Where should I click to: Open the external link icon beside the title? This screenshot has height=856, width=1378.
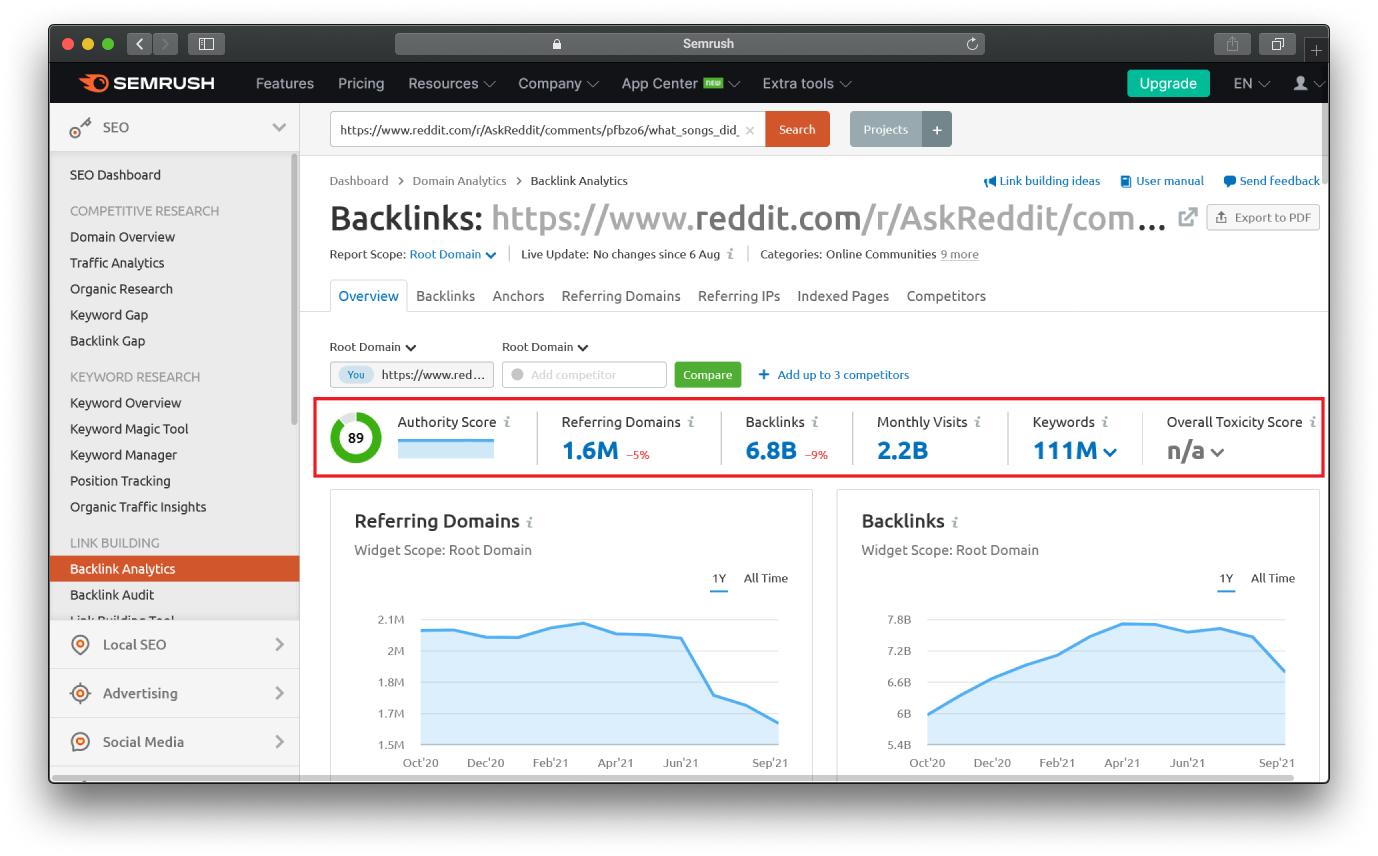coord(1188,217)
